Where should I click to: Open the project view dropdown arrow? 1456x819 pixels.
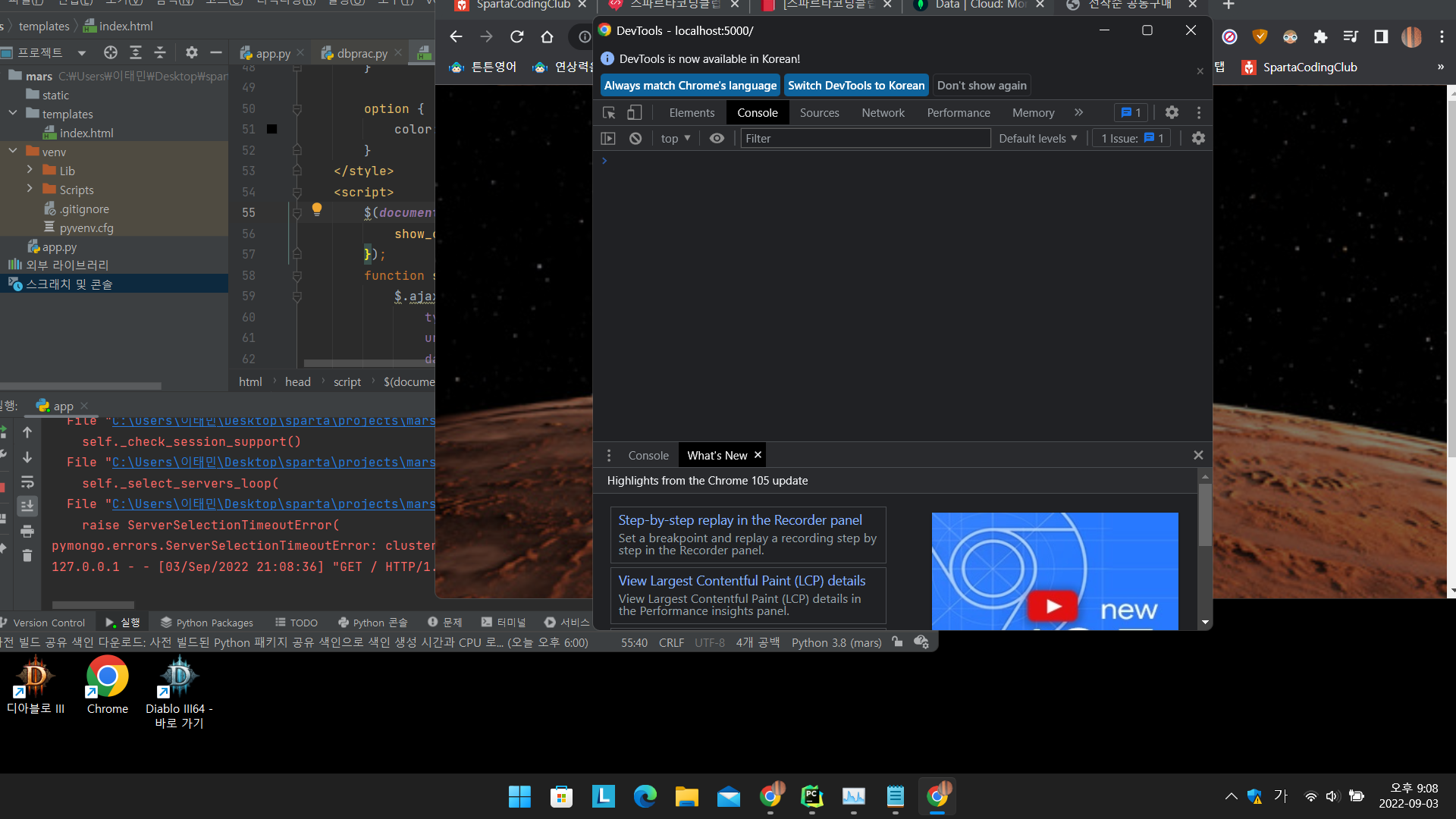[x=82, y=52]
